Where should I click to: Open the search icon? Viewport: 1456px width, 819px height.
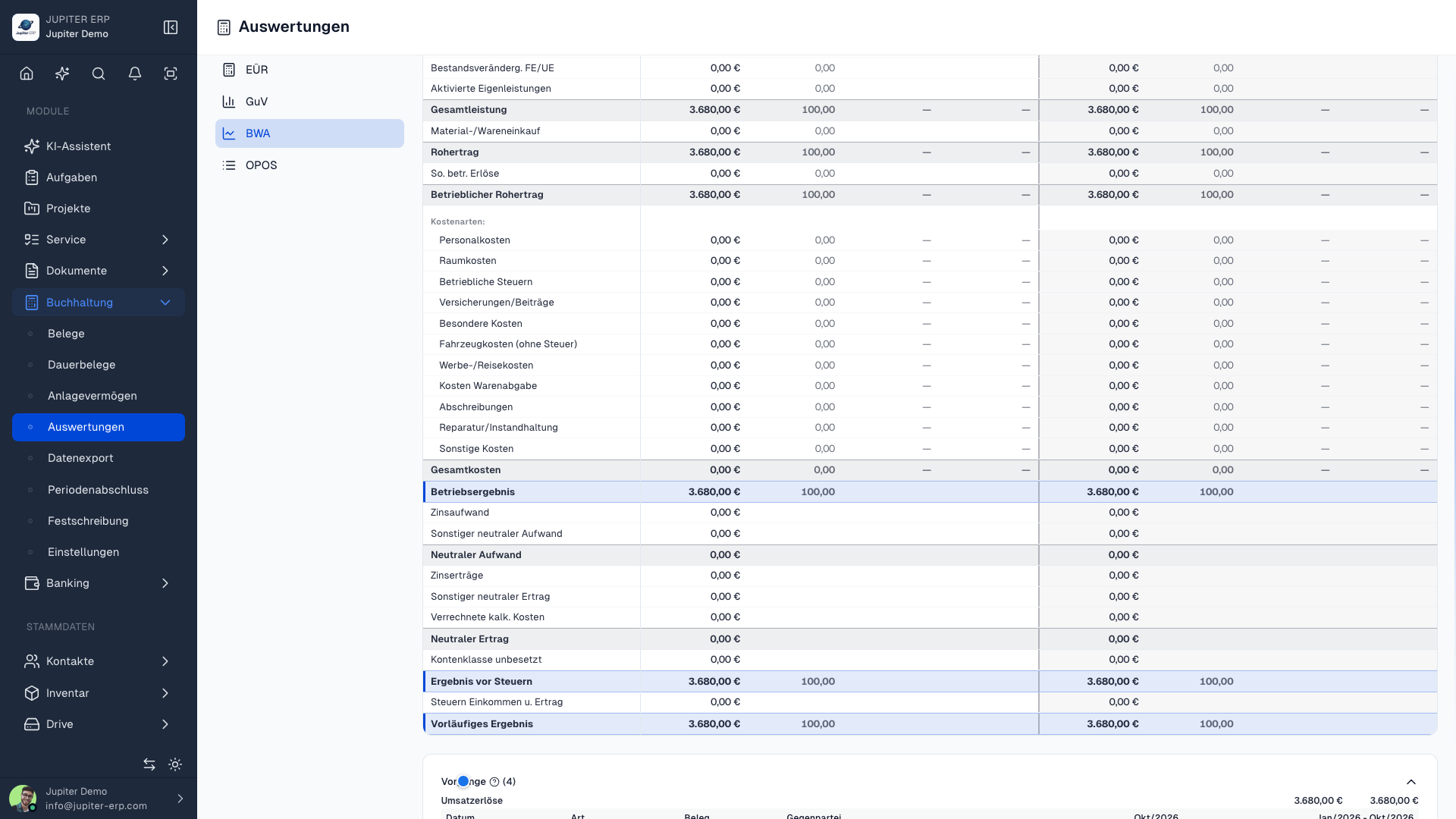(x=99, y=74)
